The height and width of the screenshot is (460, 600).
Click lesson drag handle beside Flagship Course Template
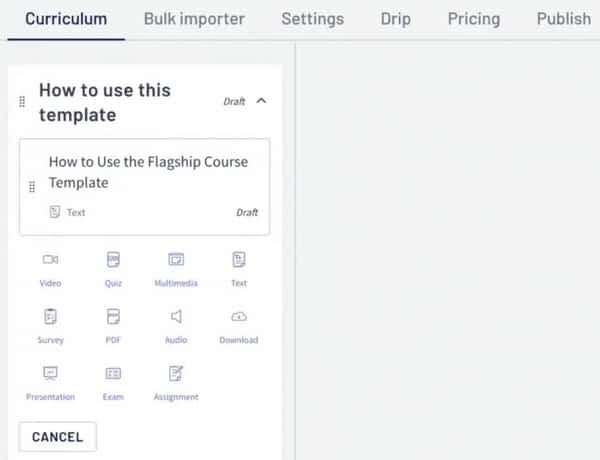(32, 187)
